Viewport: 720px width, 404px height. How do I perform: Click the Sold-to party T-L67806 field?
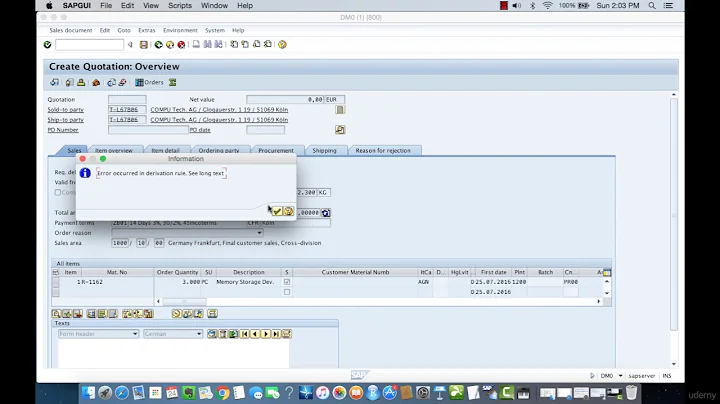127,110
